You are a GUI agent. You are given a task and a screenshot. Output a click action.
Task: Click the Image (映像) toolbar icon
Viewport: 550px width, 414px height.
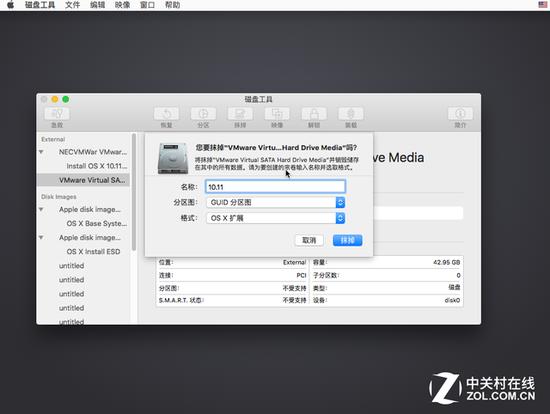tap(277, 114)
